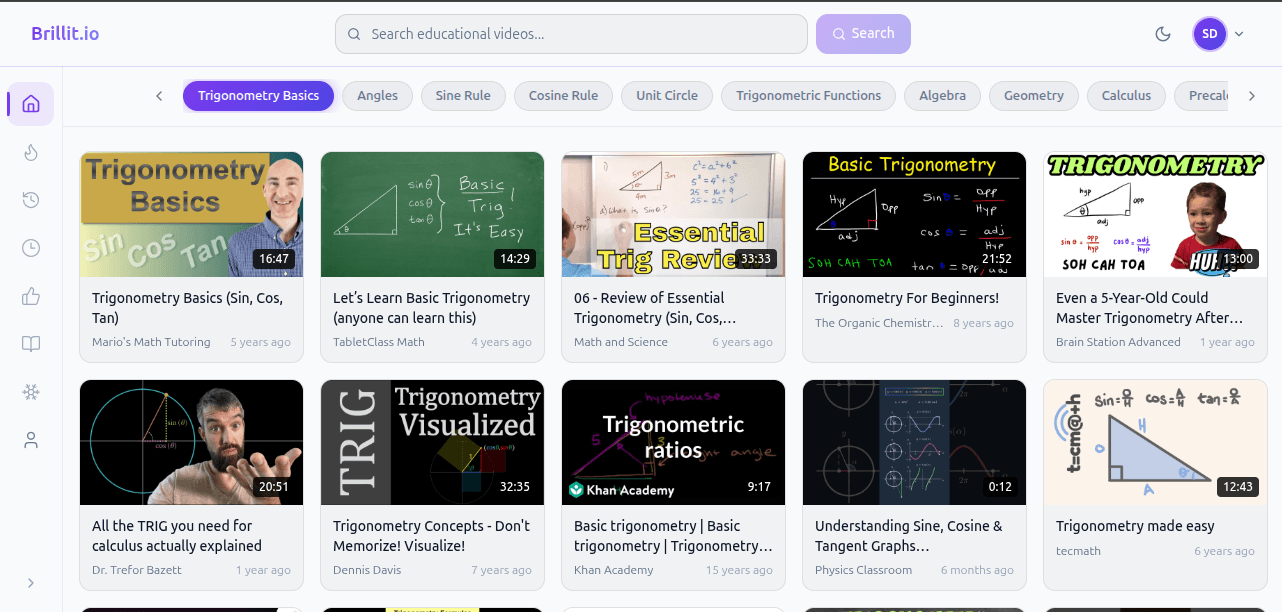Image resolution: width=1282 pixels, height=612 pixels.
Task: Open the 0:12 sine graphs thumbnail
Action: [915, 442]
